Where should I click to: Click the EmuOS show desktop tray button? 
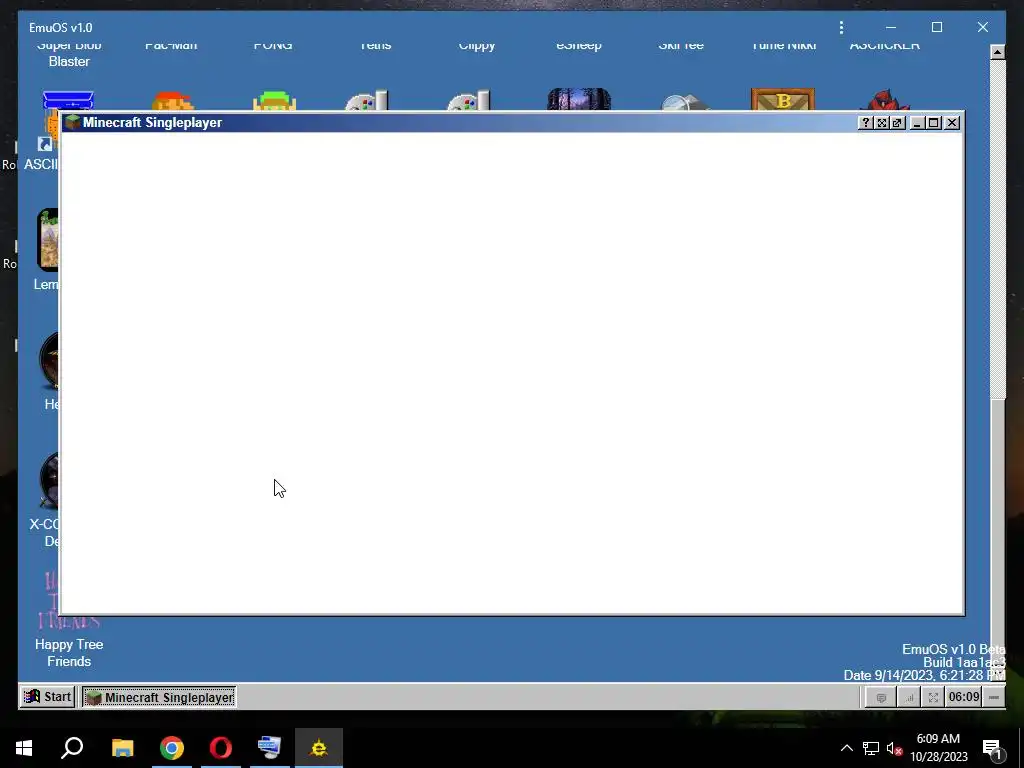pos(994,697)
